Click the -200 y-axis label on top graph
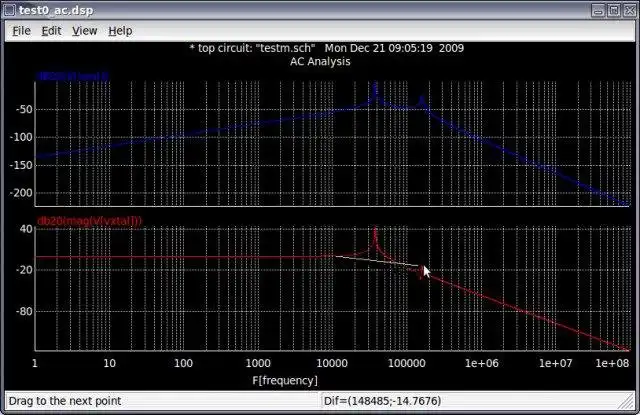 tap(21, 193)
